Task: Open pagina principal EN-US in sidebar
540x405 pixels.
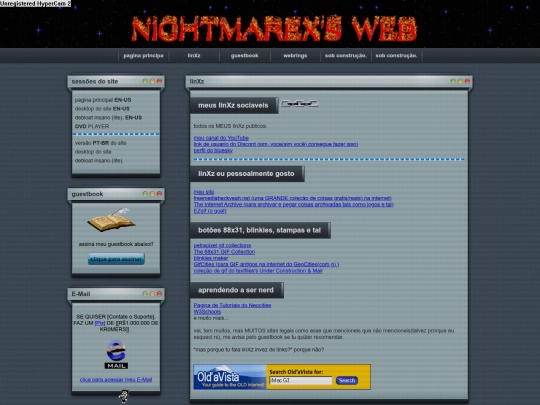Action: 103,100
